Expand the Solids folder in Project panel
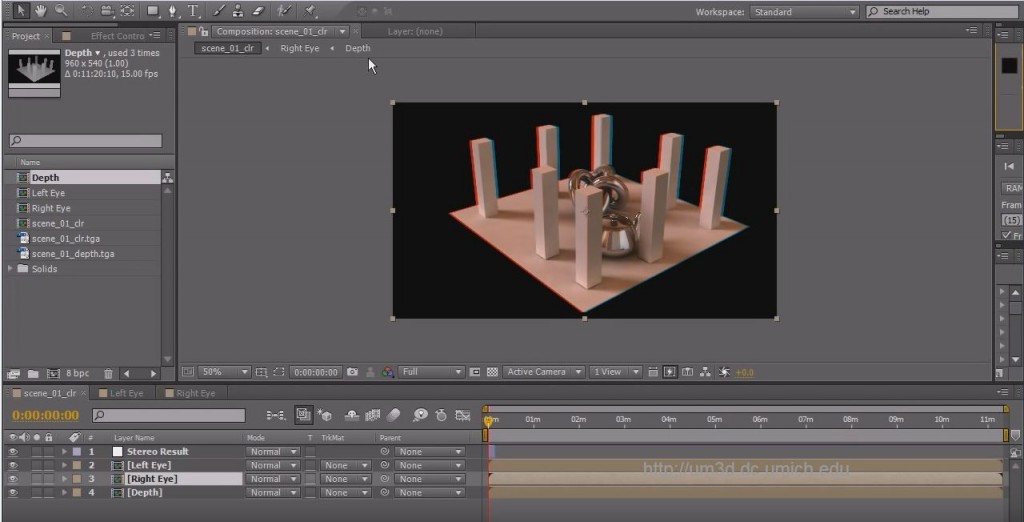 pyautogui.click(x=11, y=269)
